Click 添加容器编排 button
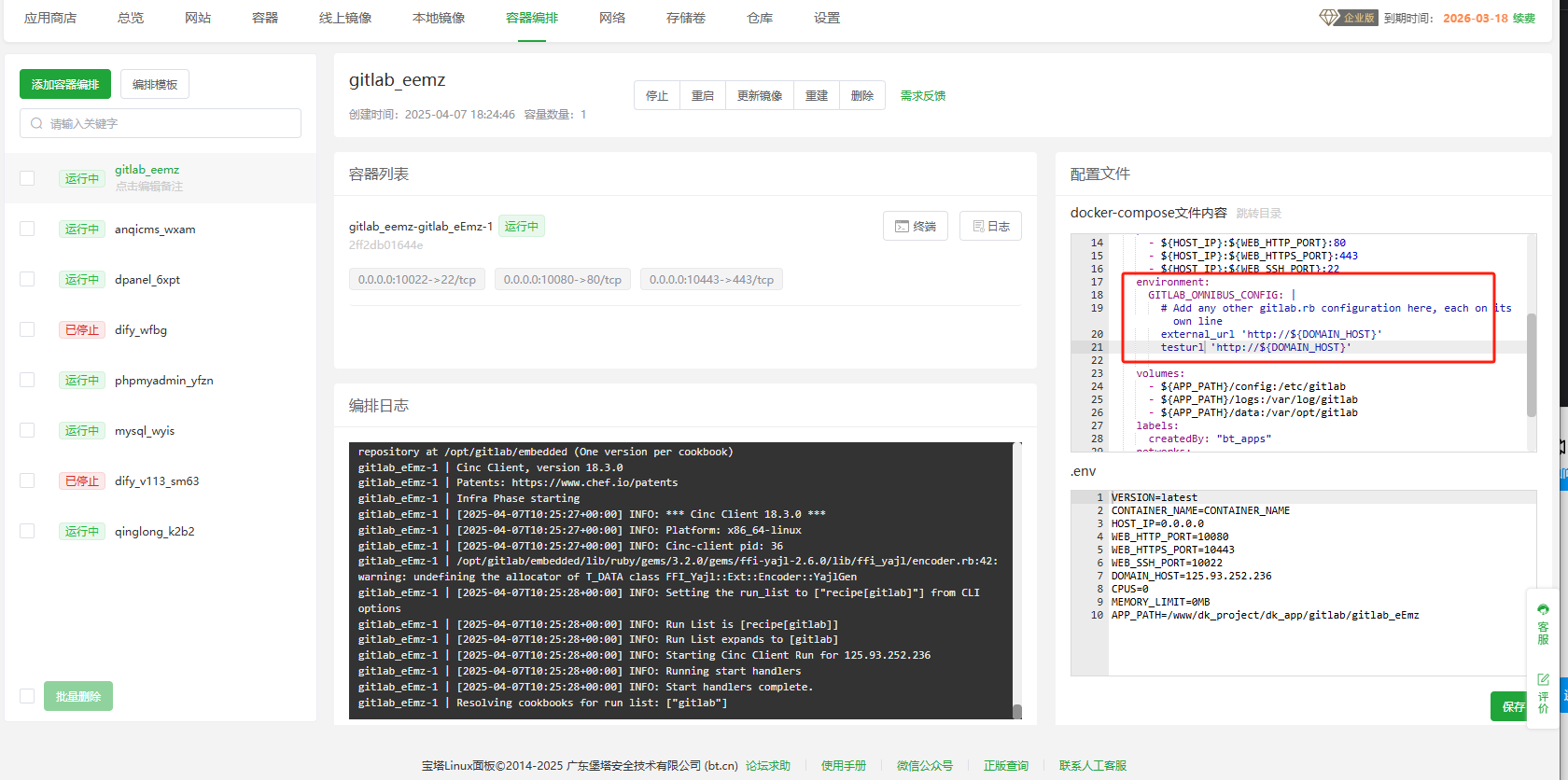 tap(65, 84)
